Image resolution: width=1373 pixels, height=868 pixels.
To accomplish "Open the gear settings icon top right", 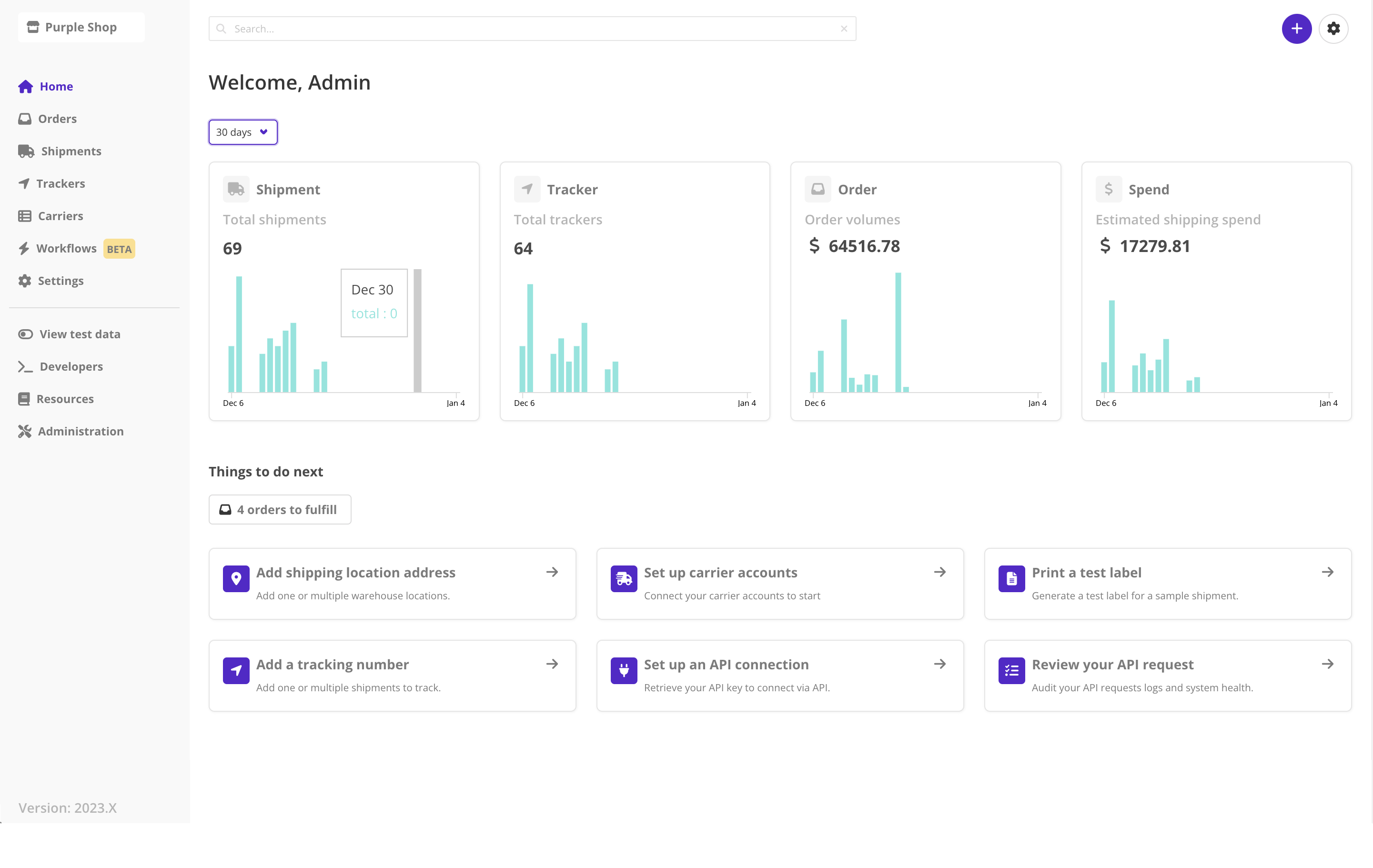I will click(1333, 29).
